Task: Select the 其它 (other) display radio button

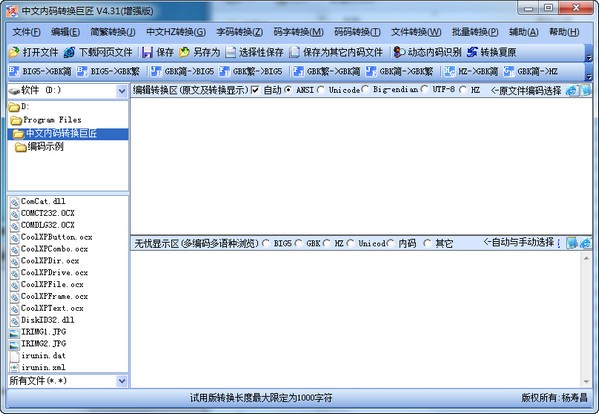Action: tap(427, 243)
